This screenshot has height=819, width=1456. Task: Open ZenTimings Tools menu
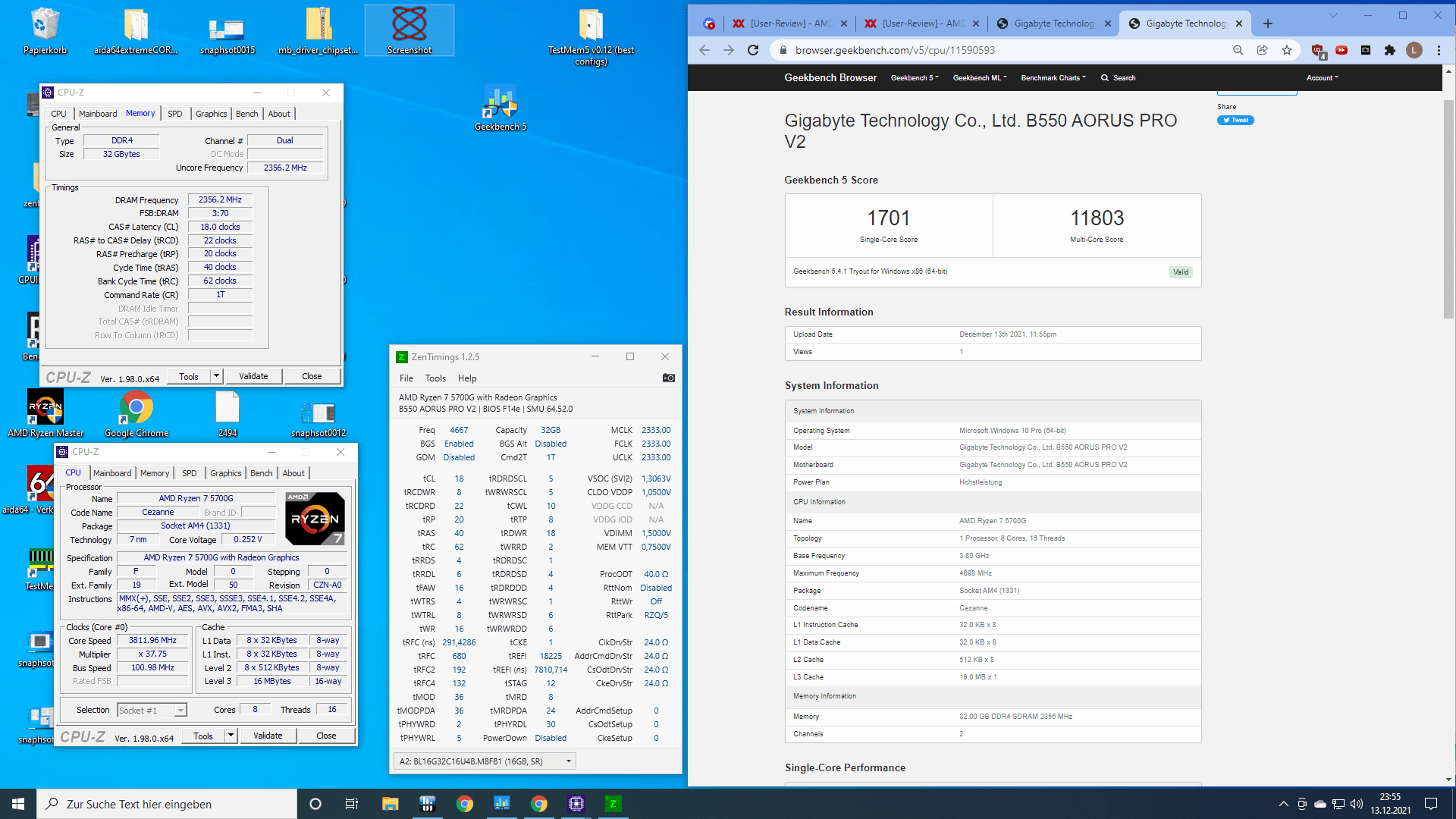pos(435,378)
